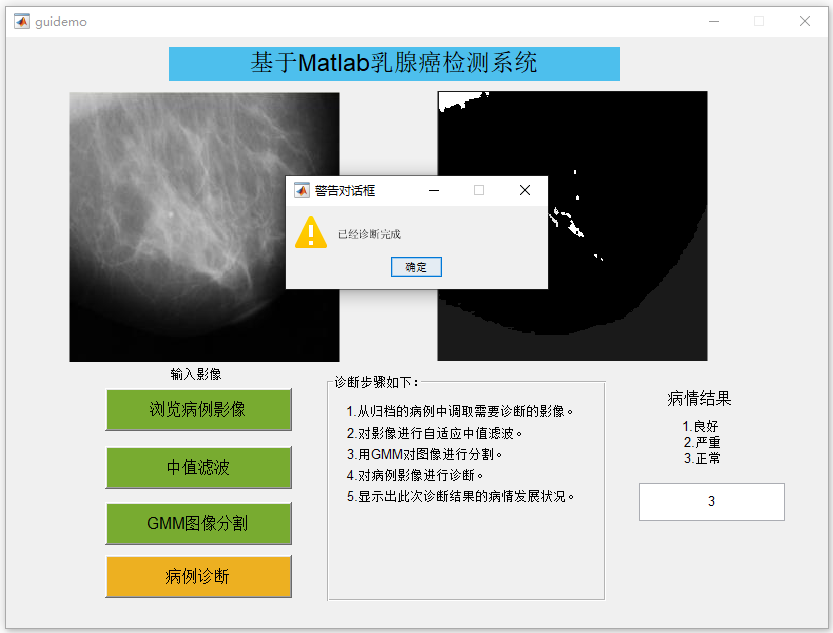Image resolution: width=833 pixels, height=633 pixels.
Task: Click the orange 病例诊断 button
Action: click(x=198, y=576)
